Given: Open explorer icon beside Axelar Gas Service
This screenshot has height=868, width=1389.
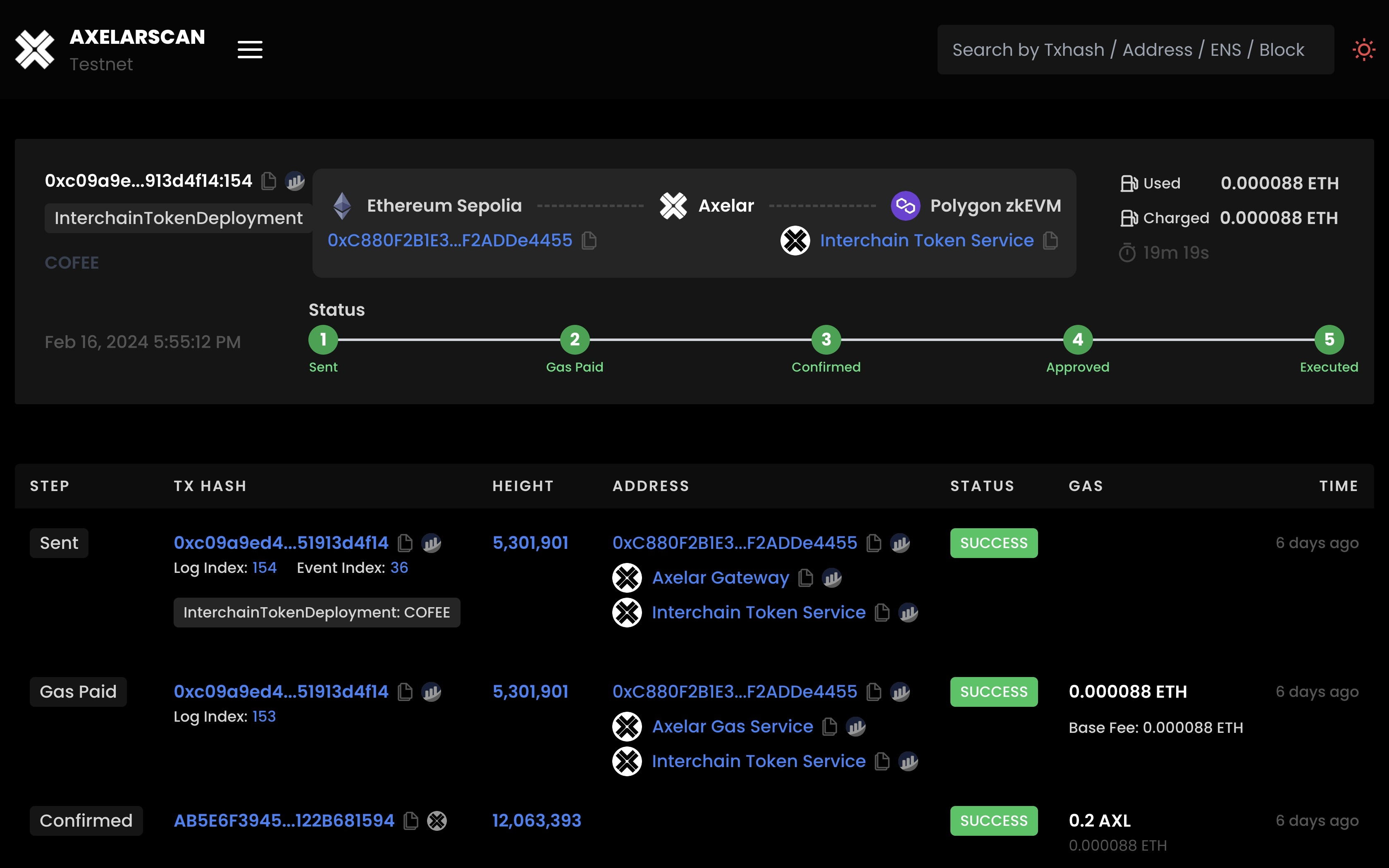Looking at the screenshot, I should click(x=856, y=727).
